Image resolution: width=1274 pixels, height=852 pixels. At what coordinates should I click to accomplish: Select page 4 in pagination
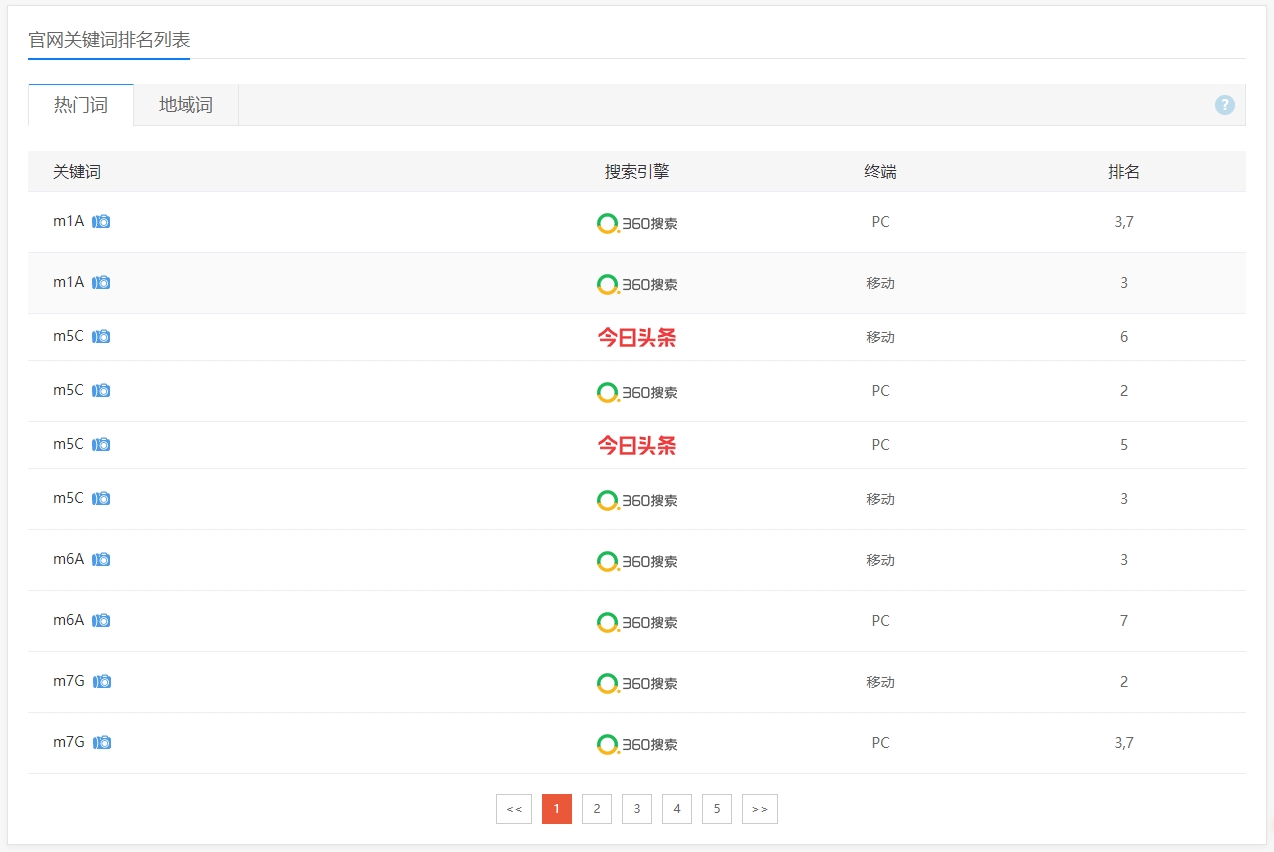pyautogui.click(x=677, y=809)
